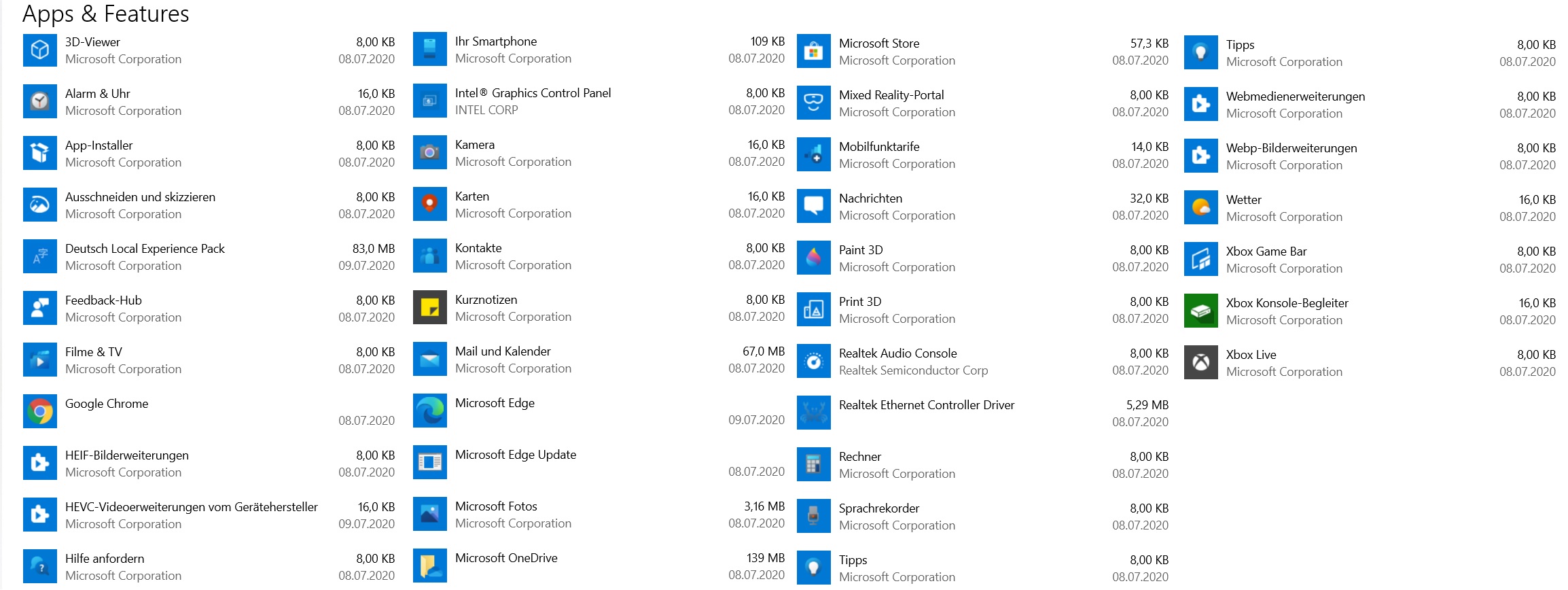The width and height of the screenshot is (1568, 590).
Task: Select the '5,29 MB' size value
Action: [x=1147, y=405]
